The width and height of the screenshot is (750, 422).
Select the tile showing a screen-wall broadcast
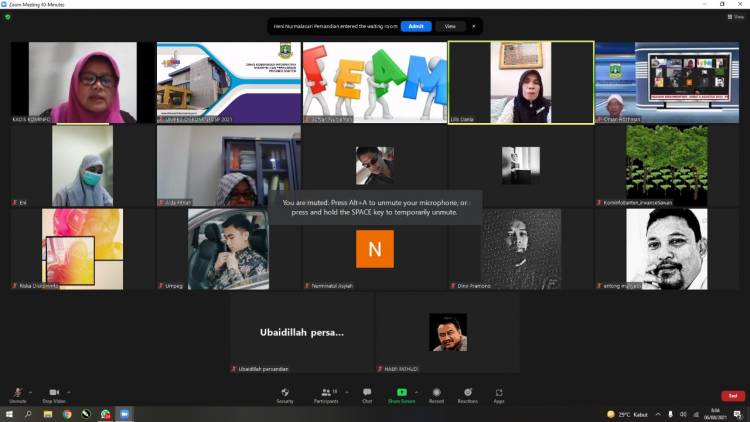click(x=667, y=82)
